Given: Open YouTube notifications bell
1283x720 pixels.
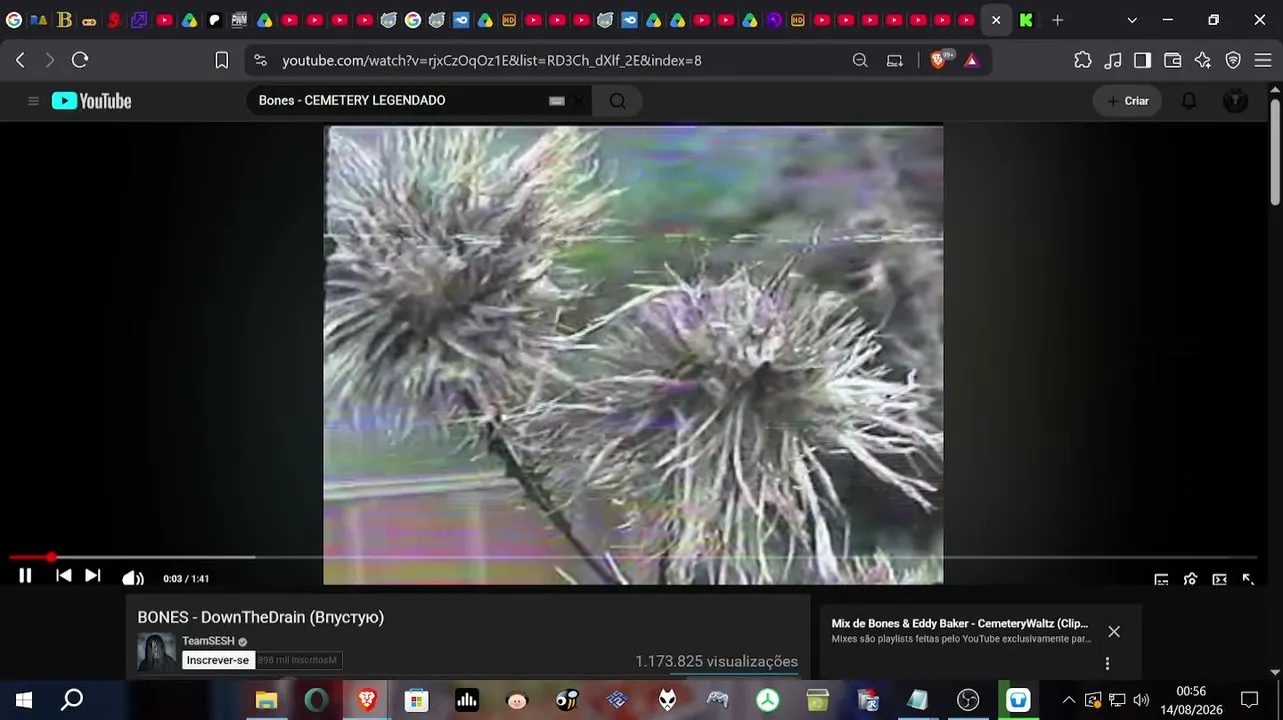Looking at the screenshot, I should click(x=1189, y=101).
